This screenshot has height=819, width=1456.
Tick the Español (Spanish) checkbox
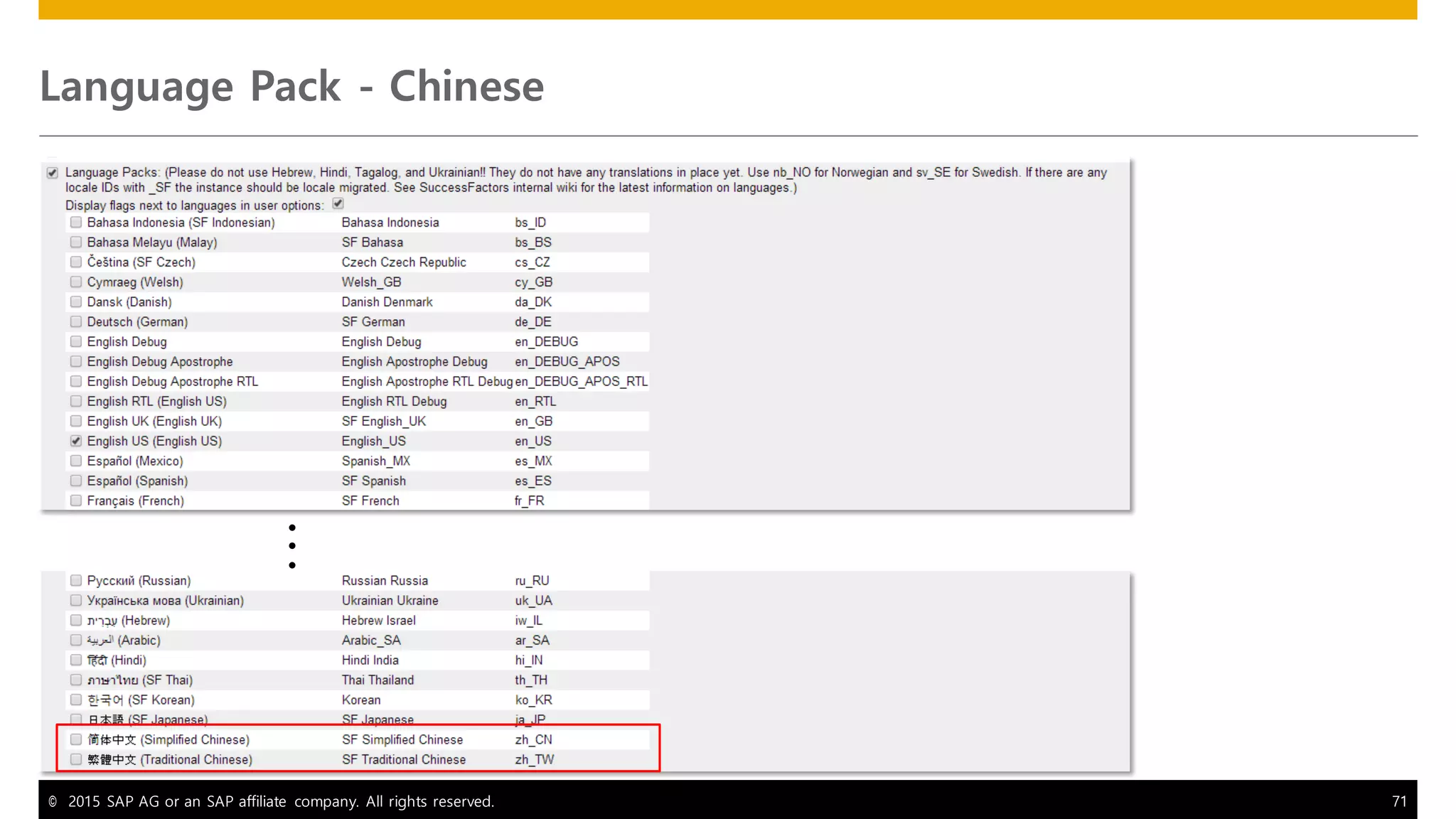pos(76,481)
